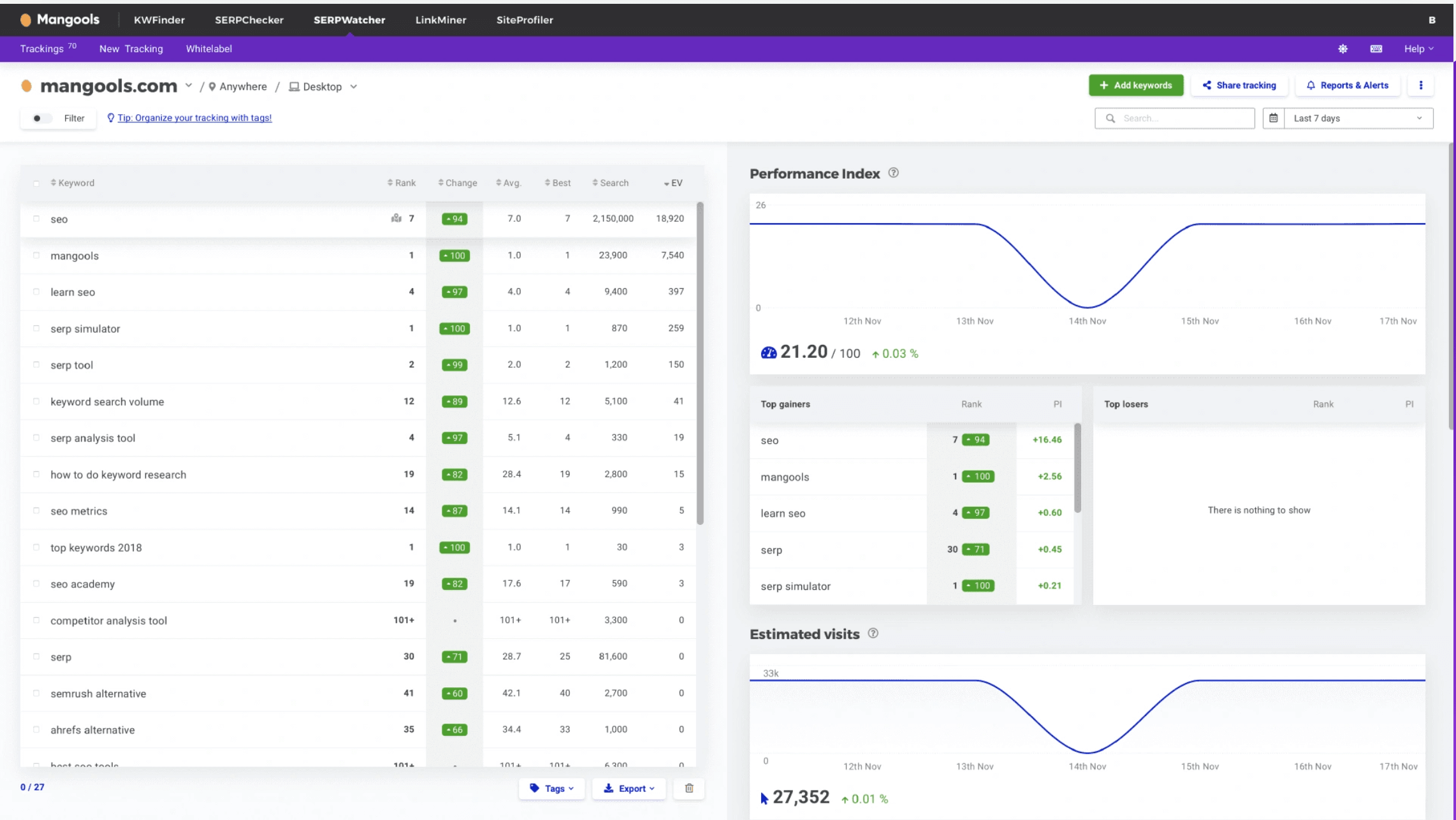
Task: Check the select-all keywords checkbox in header
Action: point(36,183)
